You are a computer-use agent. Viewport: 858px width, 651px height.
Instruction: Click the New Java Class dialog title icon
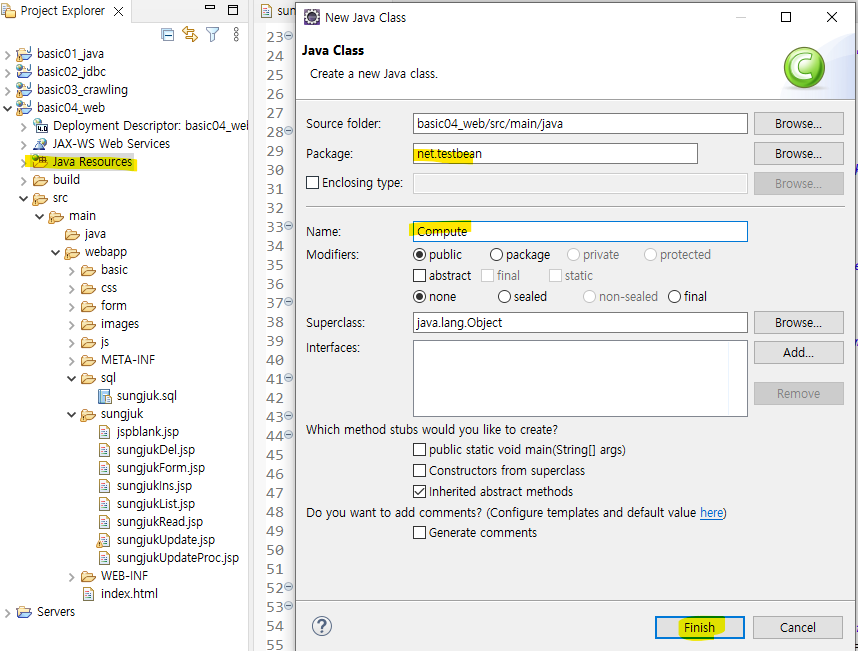tap(312, 18)
